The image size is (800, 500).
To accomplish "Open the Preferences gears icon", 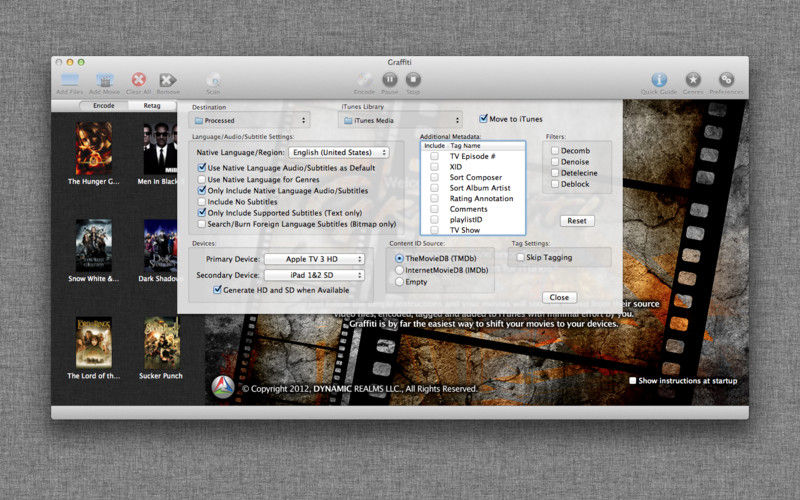I will click(x=727, y=80).
